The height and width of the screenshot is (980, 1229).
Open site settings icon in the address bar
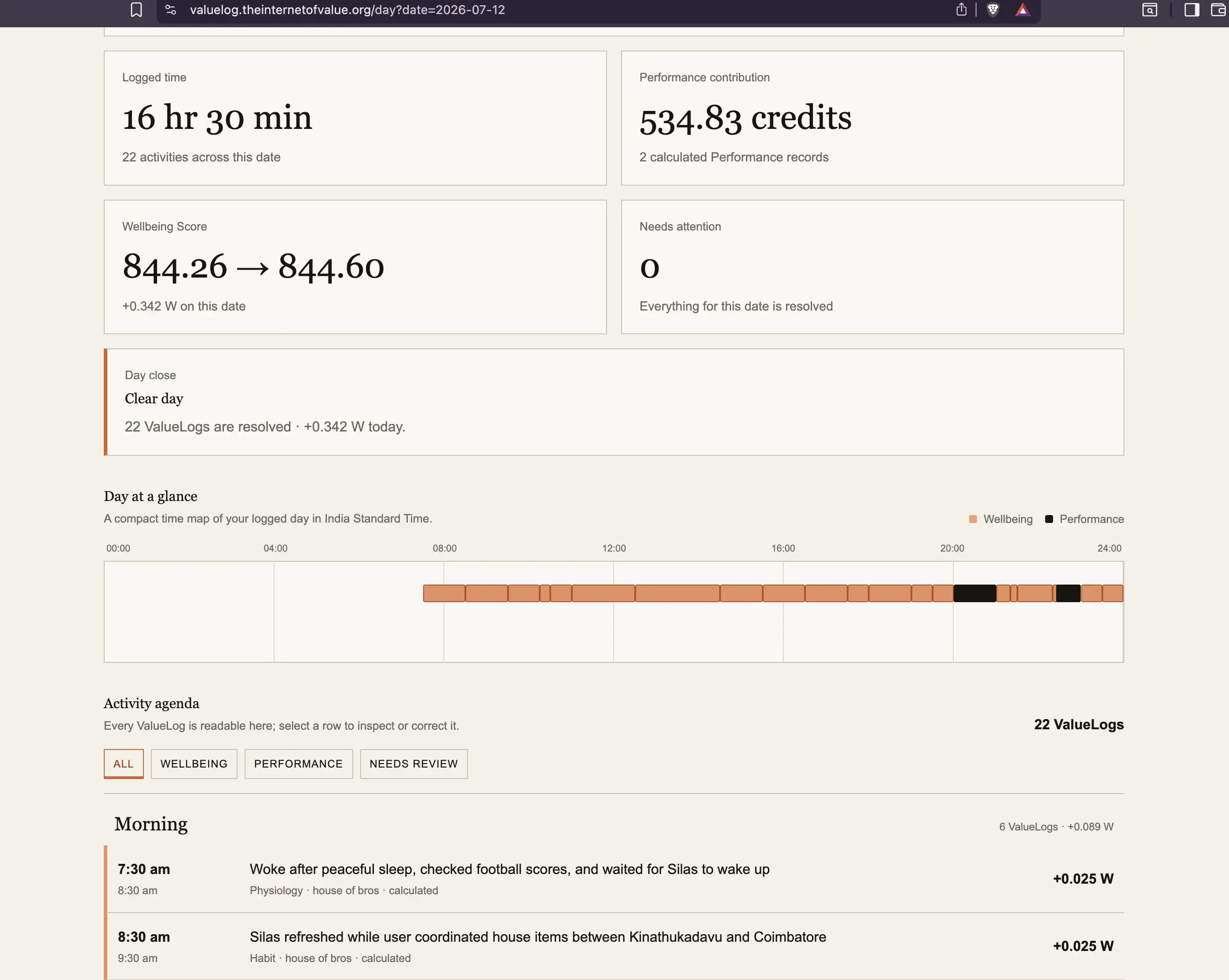170,10
